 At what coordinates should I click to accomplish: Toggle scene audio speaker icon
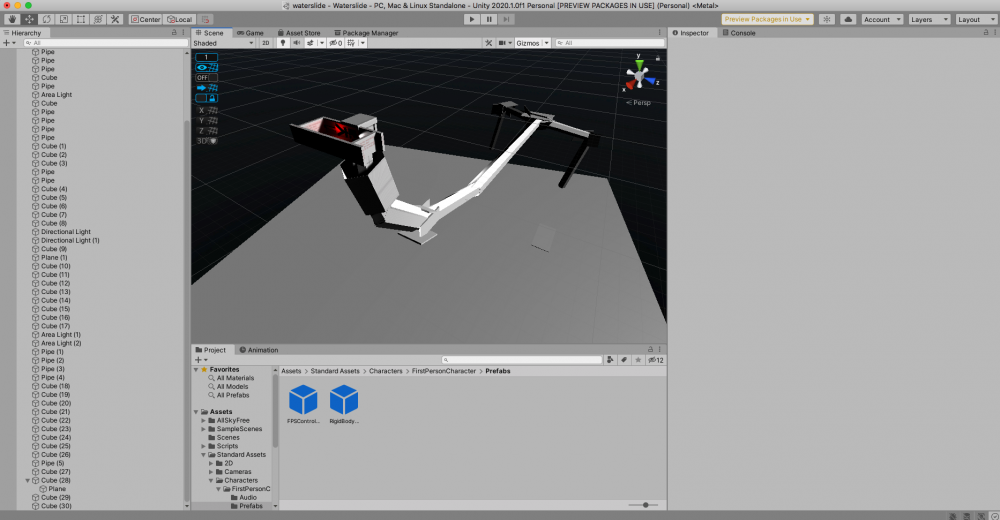click(297, 43)
